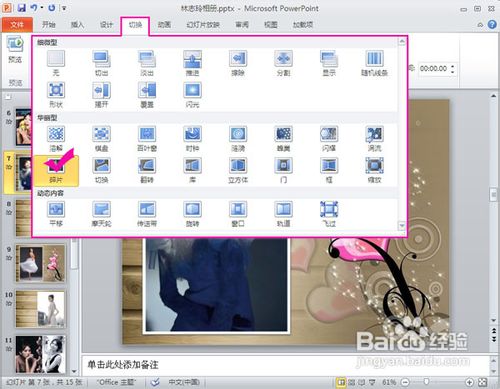This screenshot has height=389, width=500.
Task: Switch to the 插入 Insert tab
Action: 77,25
